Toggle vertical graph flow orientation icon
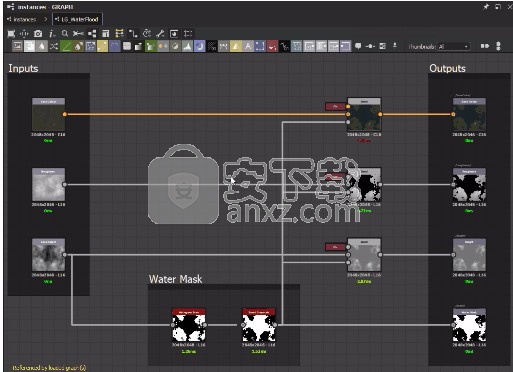The width and height of the screenshot is (513, 372). [x=498, y=46]
